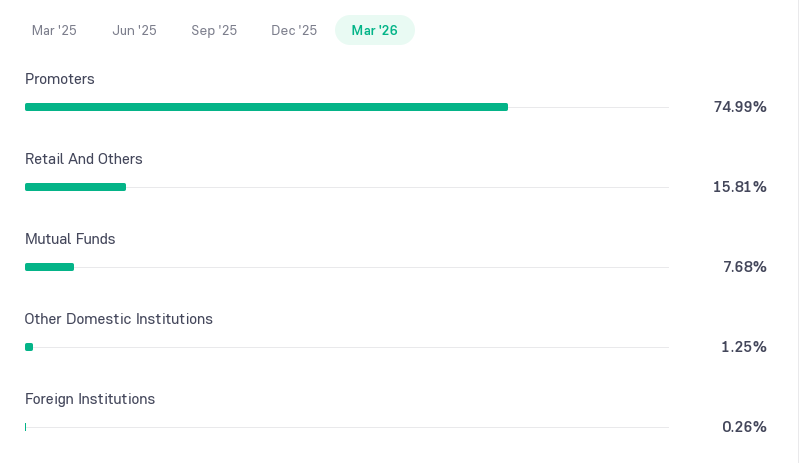The width and height of the screenshot is (799, 463).
Task: Select the 0.26% foreign institutions value
Action: [x=744, y=427]
